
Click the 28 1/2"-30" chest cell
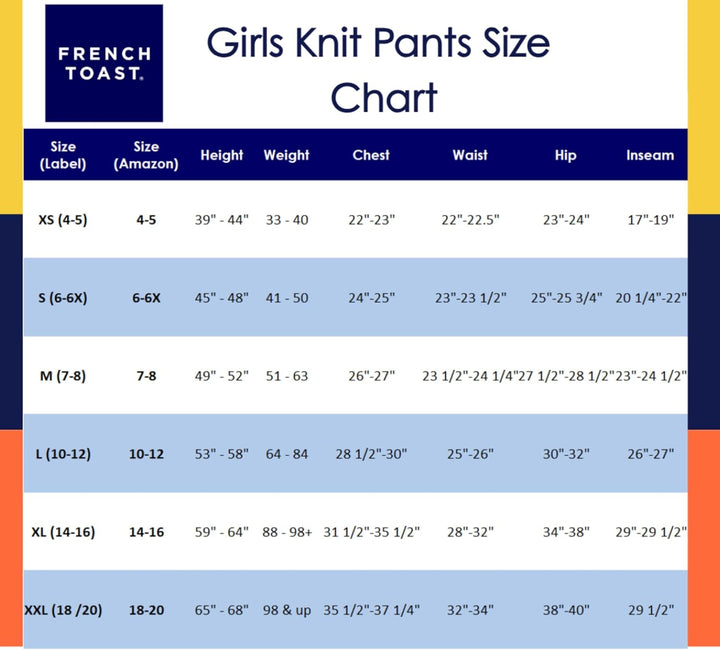click(x=371, y=453)
